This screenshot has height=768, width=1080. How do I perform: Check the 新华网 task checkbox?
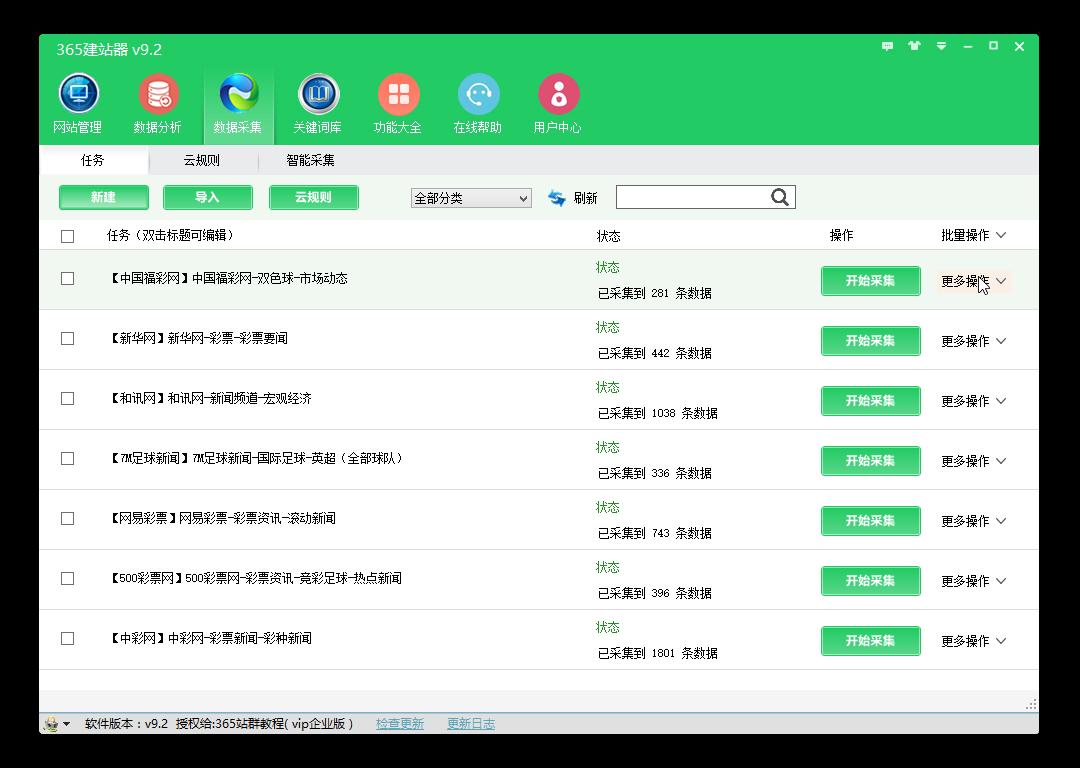68,338
